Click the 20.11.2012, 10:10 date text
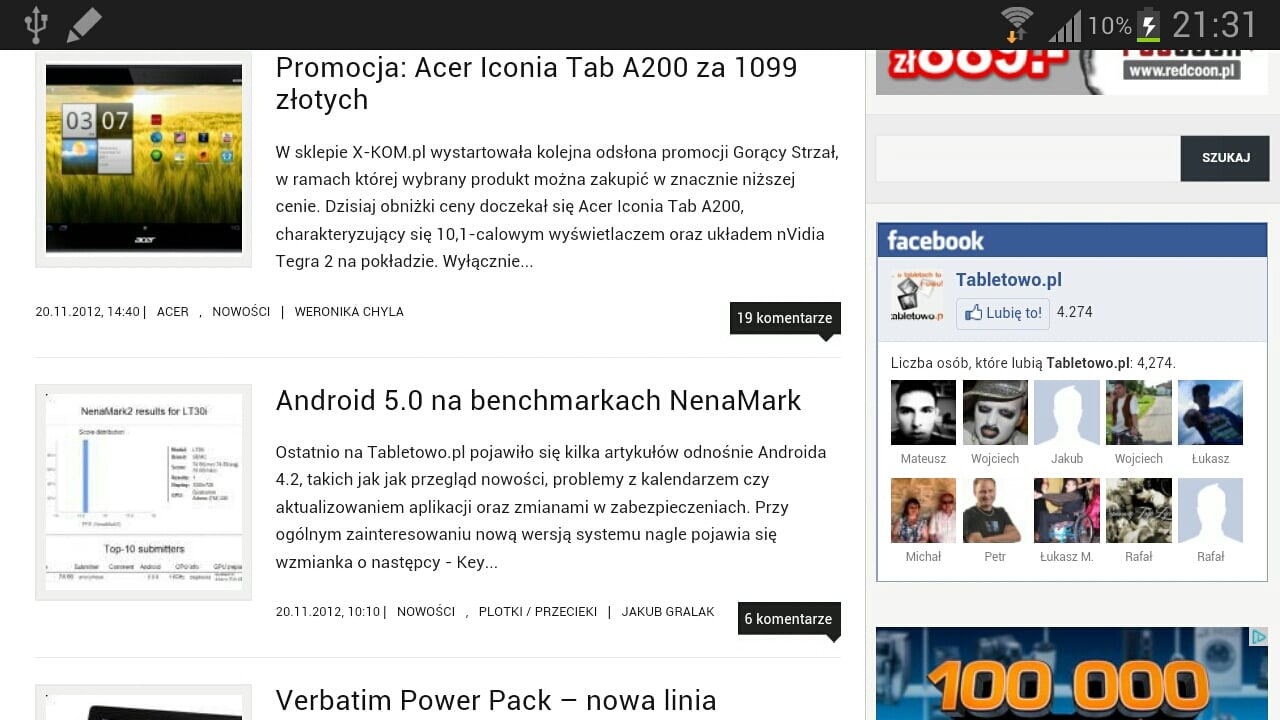This screenshot has height=720, width=1280. [x=328, y=612]
